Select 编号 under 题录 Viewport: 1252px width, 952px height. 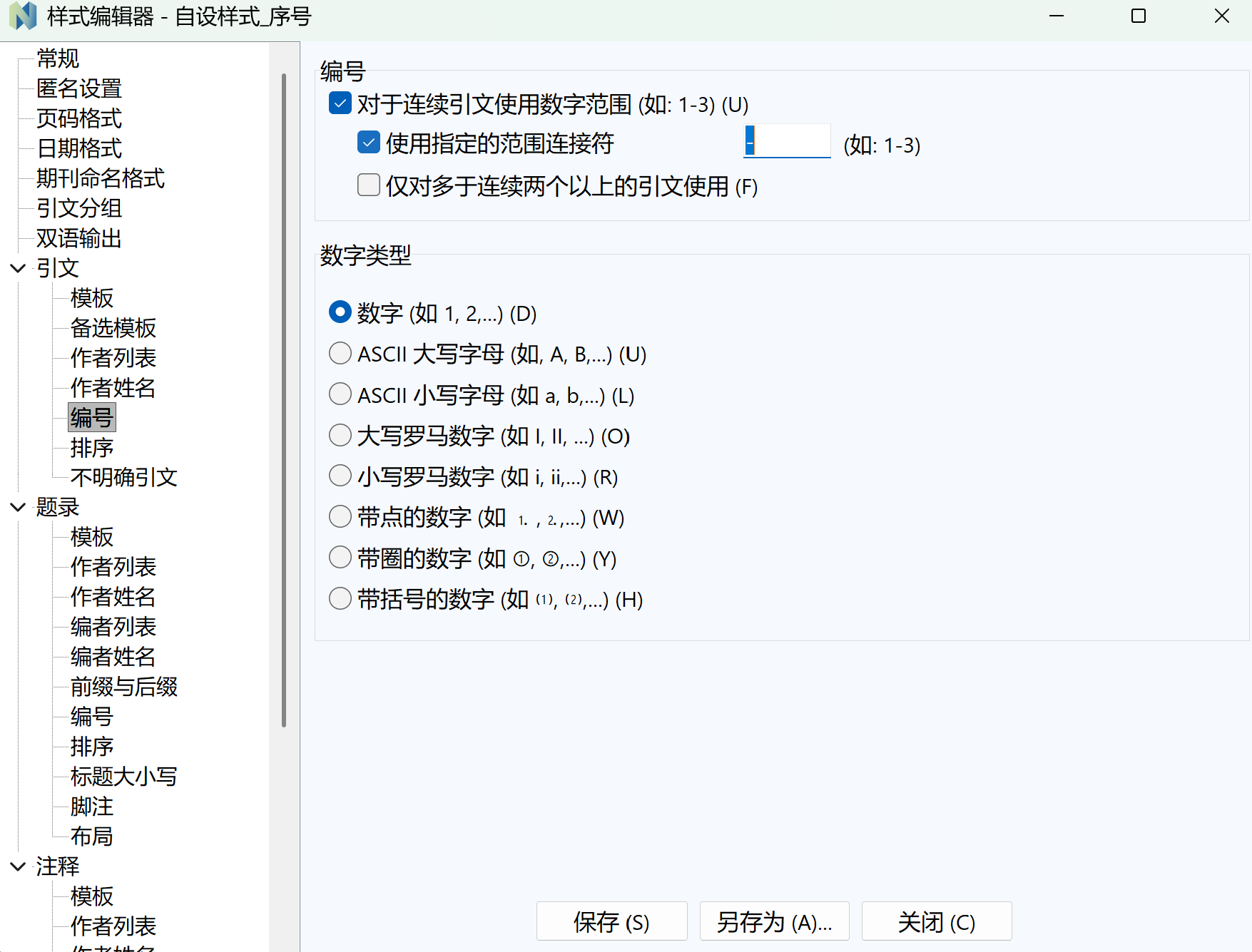[x=92, y=717]
